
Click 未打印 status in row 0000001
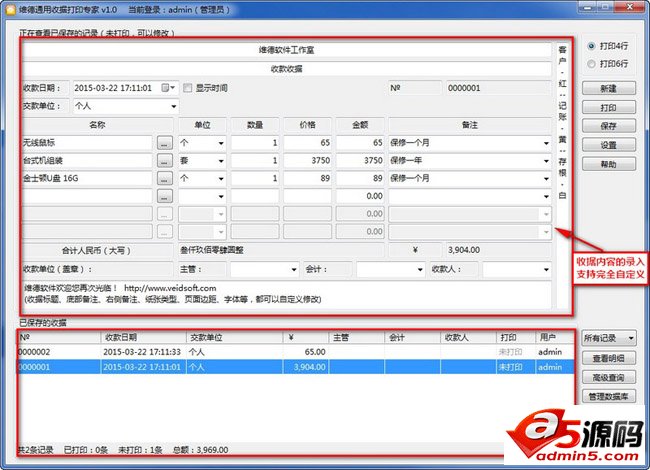click(x=510, y=367)
